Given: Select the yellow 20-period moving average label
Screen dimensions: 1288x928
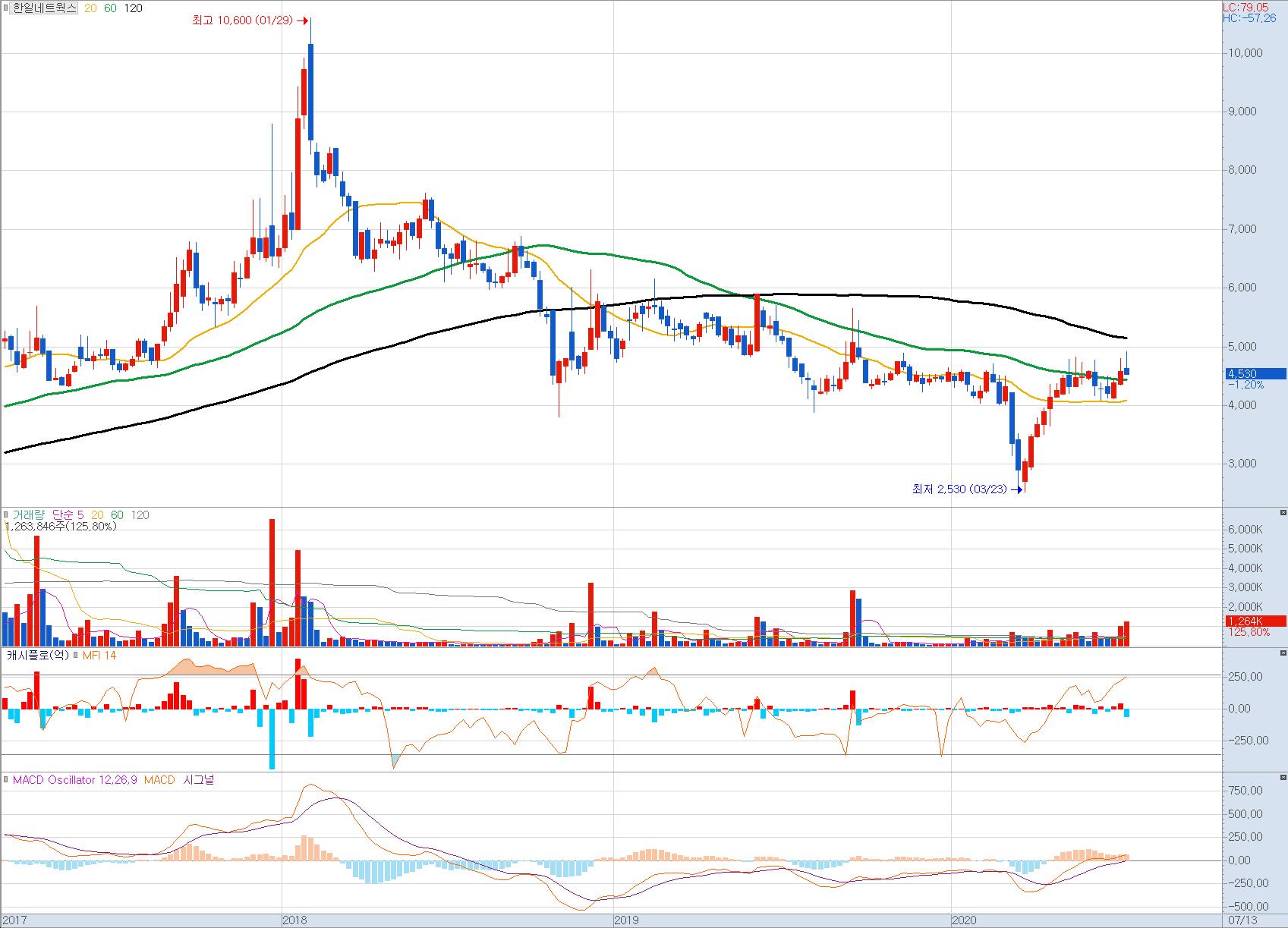Looking at the screenshot, I should pyautogui.click(x=90, y=8).
